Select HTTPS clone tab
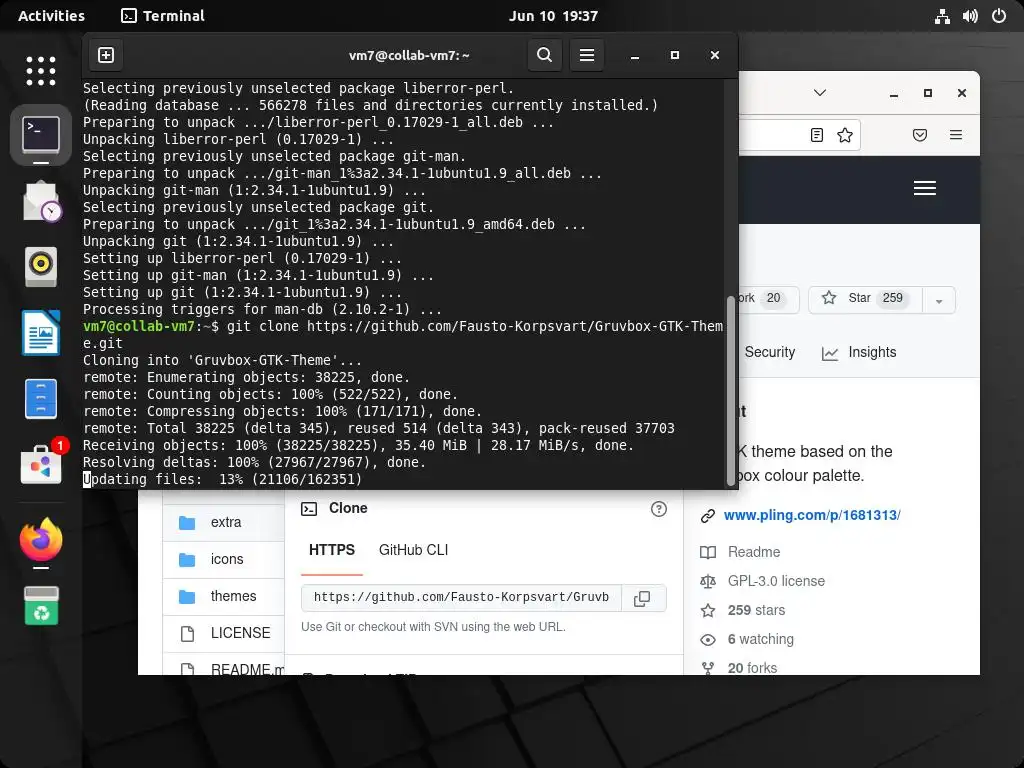 [x=332, y=550]
